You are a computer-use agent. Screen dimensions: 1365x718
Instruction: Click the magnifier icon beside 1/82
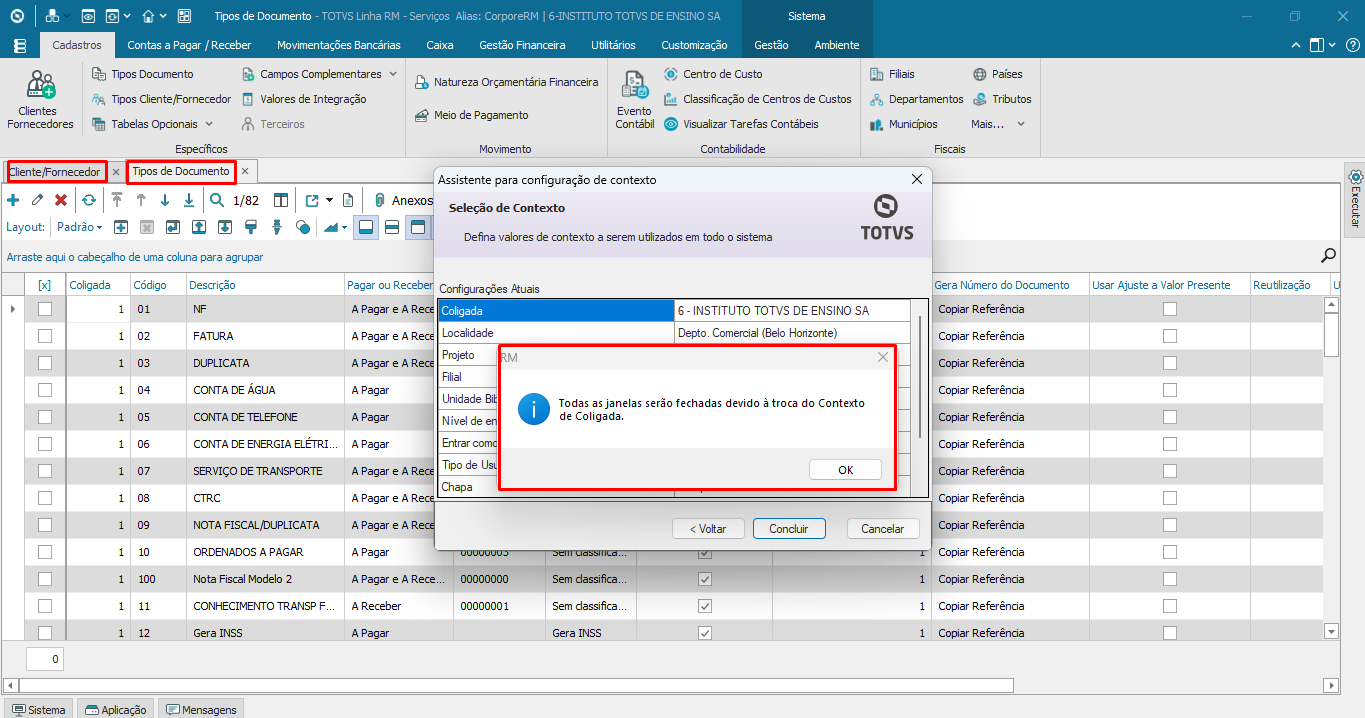point(217,200)
